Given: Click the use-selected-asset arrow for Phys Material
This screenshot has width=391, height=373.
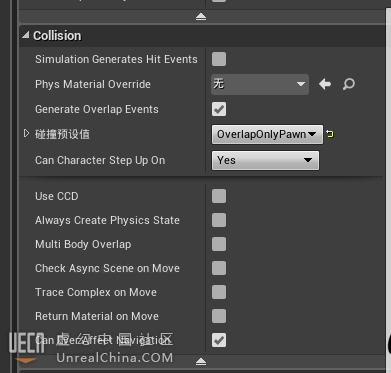Looking at the screenshot, I should tap(325, 84).
